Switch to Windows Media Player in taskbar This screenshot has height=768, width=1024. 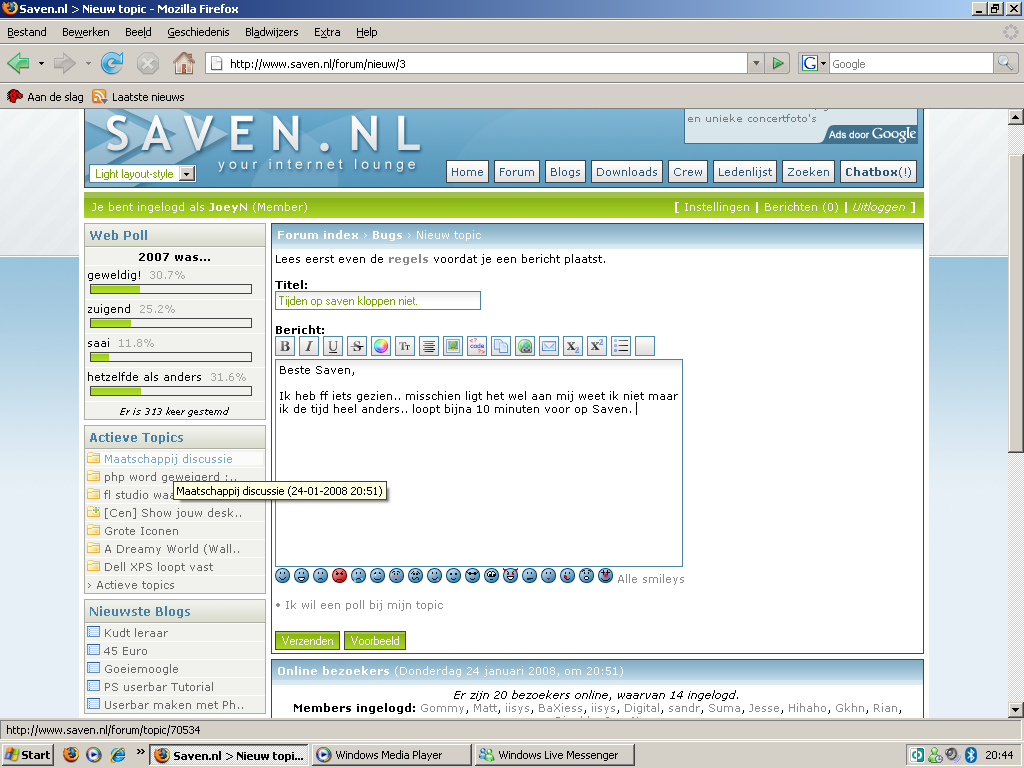391,755
